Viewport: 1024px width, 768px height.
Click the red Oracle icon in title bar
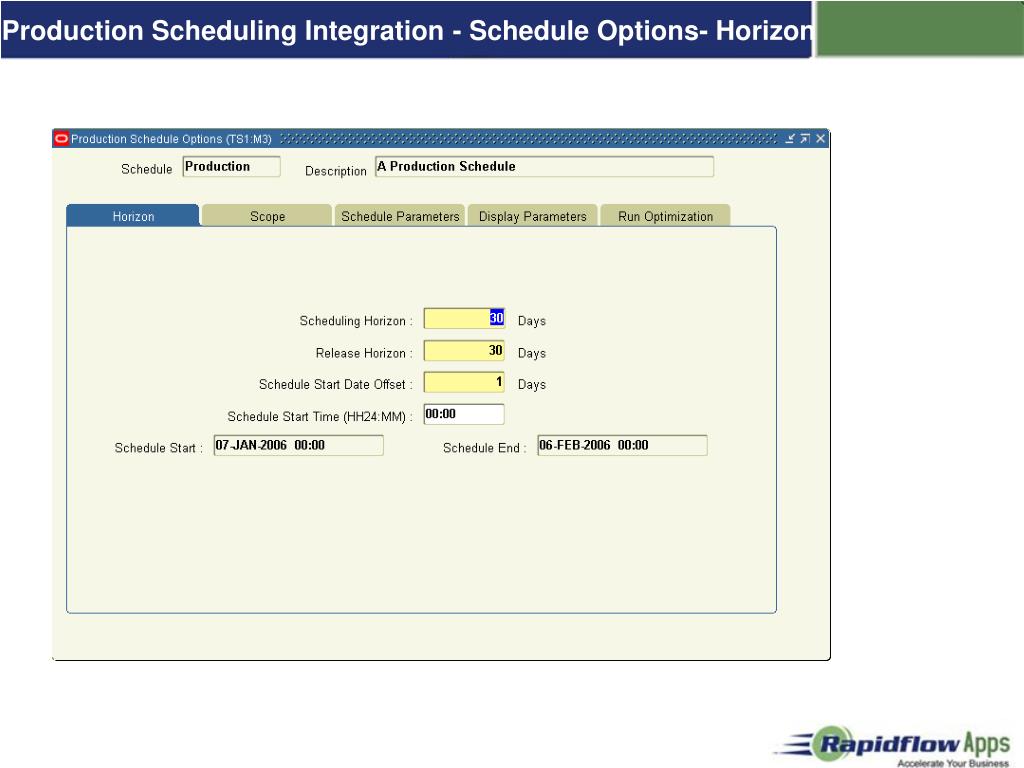(x=61, y=138)
